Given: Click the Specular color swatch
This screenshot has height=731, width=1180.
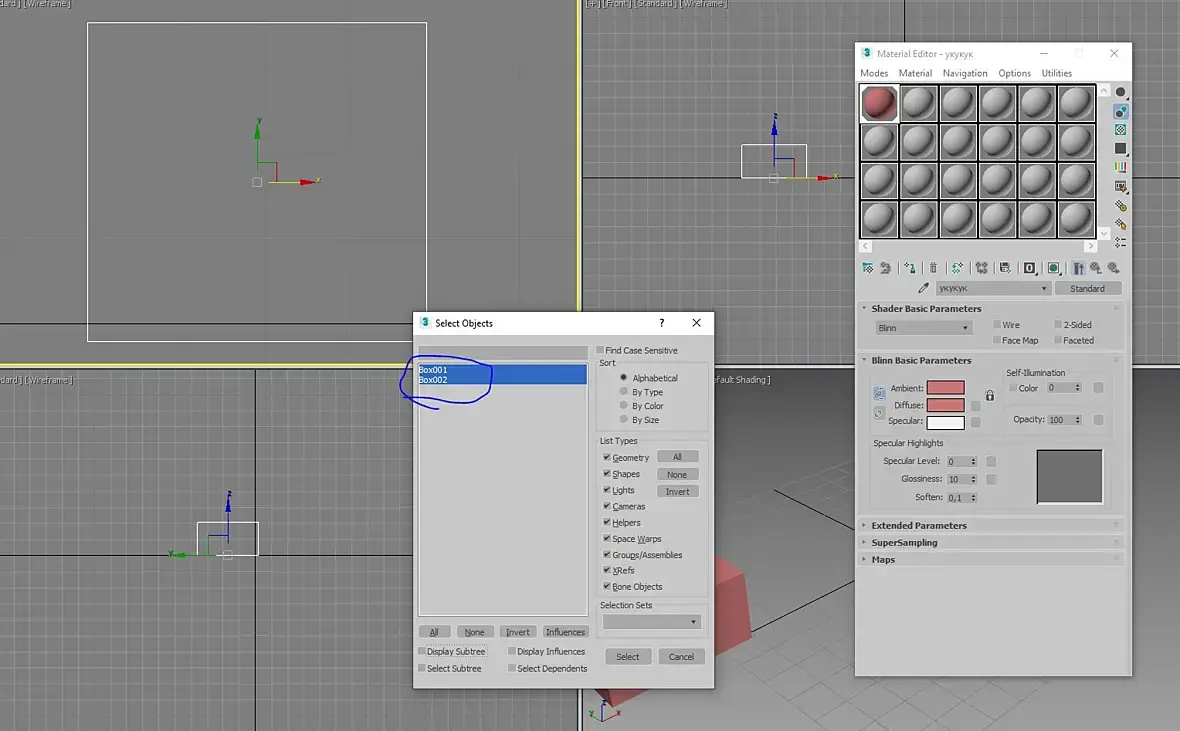Looking at the screenshot, I should click(945, 422).
